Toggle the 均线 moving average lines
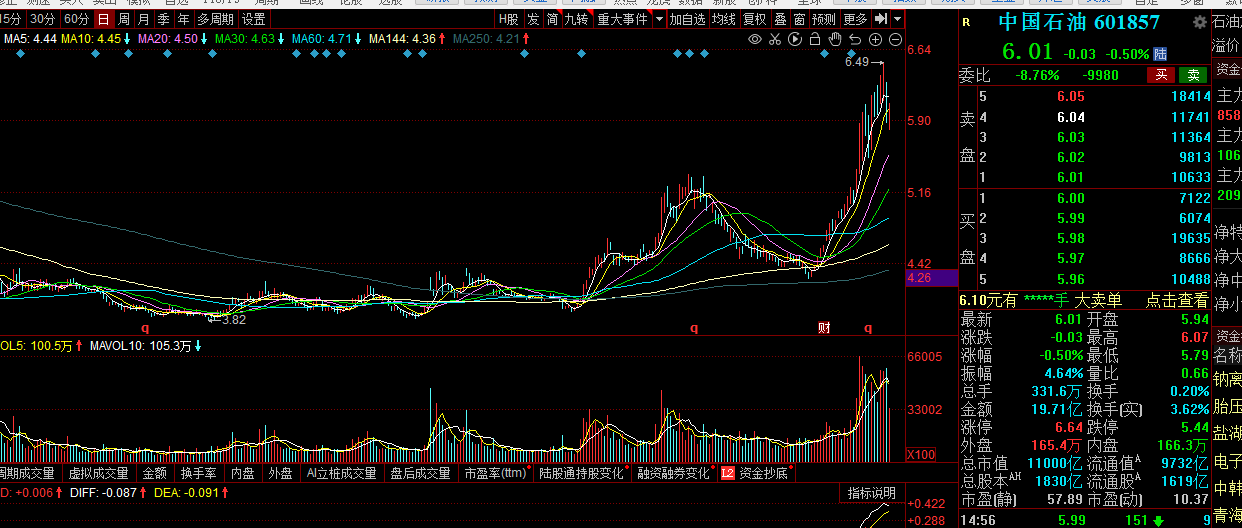This screenshot has height=528, width=1242. [x=724, y=19]
